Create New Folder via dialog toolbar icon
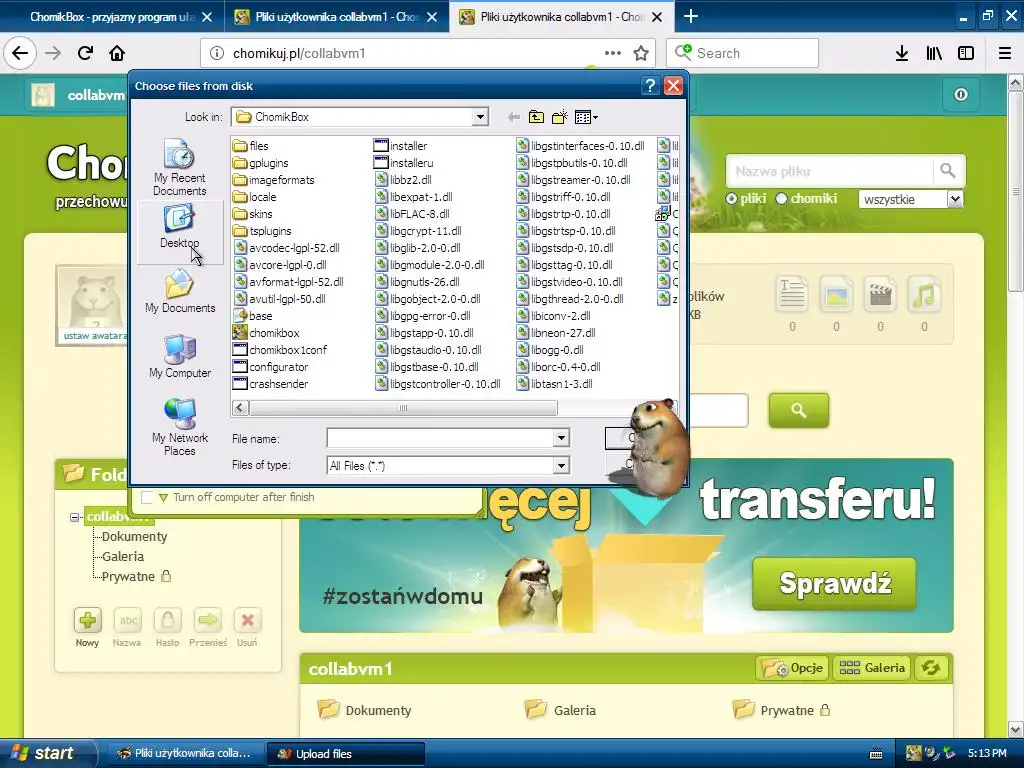The height and width of the screenshot is (768, 1024). tap(560, 117)
